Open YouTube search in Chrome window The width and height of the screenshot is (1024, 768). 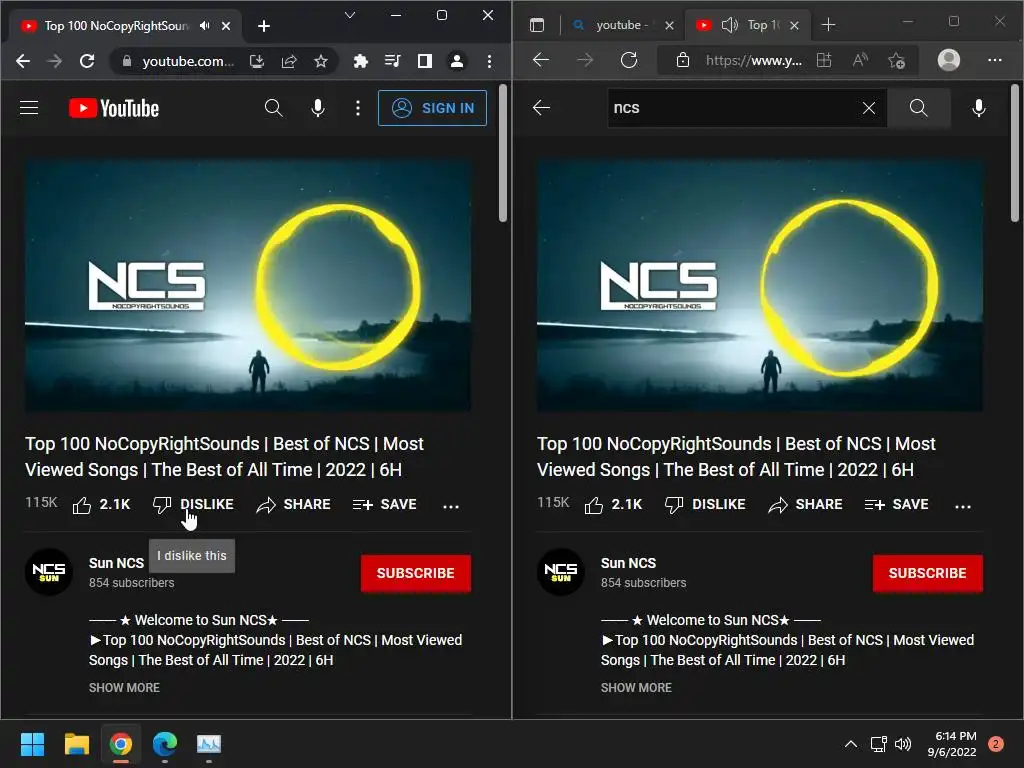coord(274,108)
